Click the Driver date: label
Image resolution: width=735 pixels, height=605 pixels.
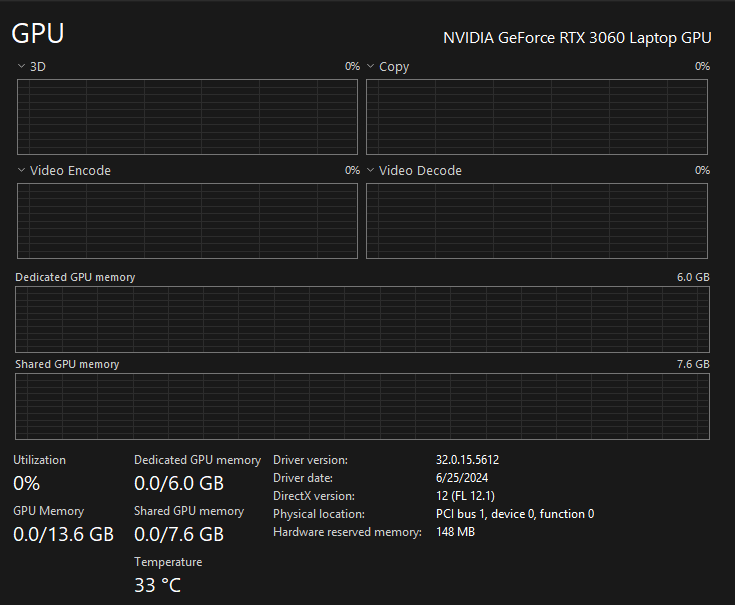(303, 478)
